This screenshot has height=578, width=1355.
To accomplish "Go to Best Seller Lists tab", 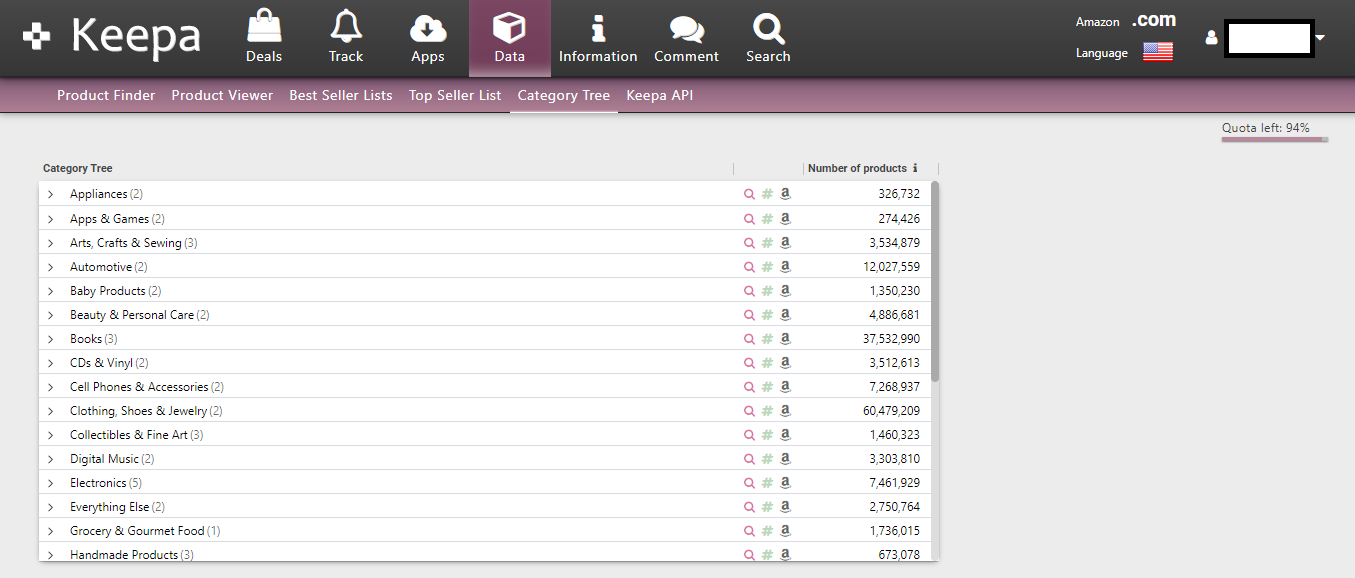I will [x=341, y=95].
